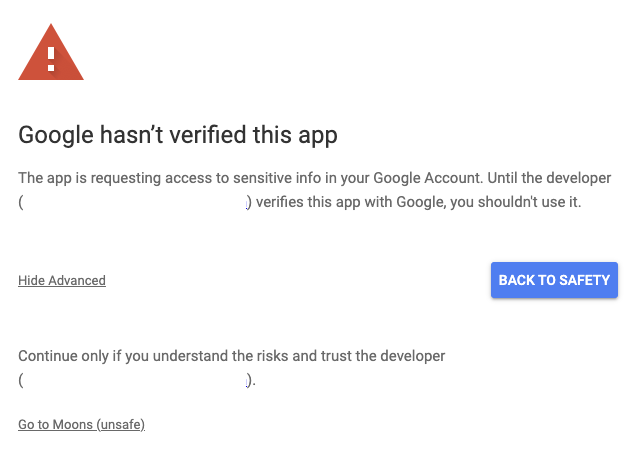633x452 pixels.
Task: Click the "verifies this app with Google" text
Action: [348, 202]
